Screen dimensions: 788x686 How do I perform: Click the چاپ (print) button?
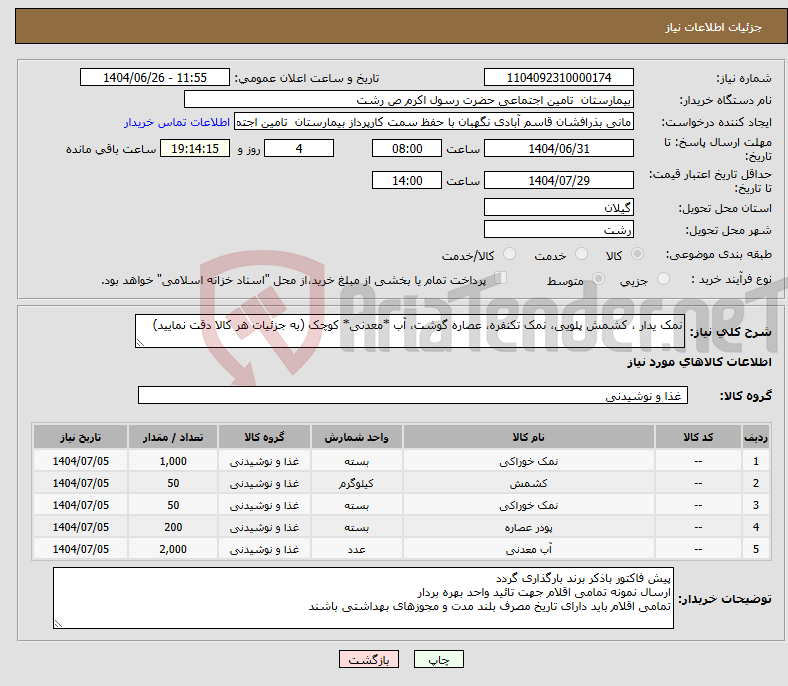pyautogui.click(x=445, y=660)
